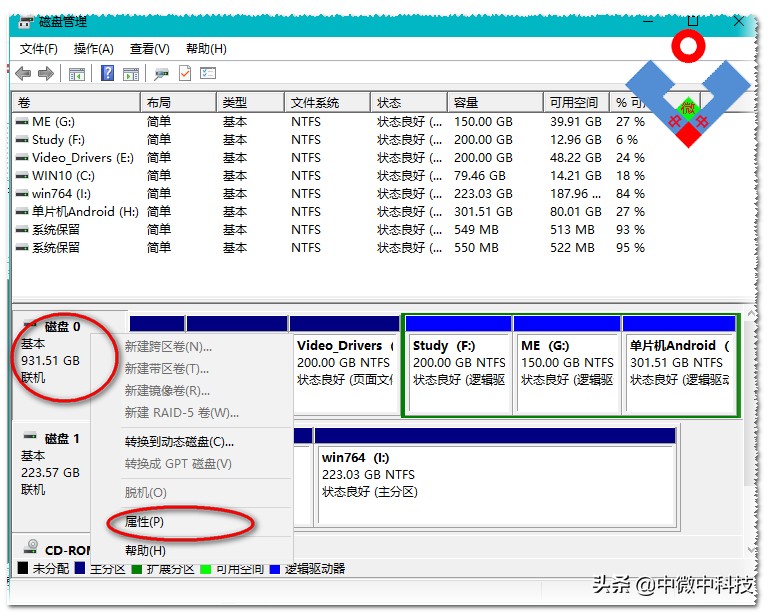Choose 脱机(O) in the context menu
The image size is (771, 612).
146,492
